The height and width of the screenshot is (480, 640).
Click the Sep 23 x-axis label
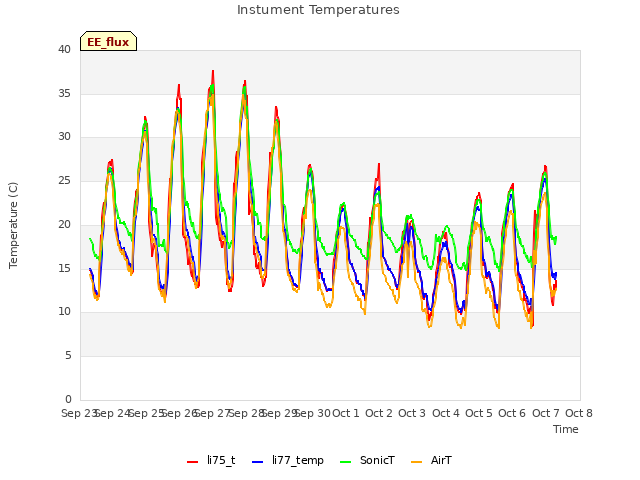point(79,413)
